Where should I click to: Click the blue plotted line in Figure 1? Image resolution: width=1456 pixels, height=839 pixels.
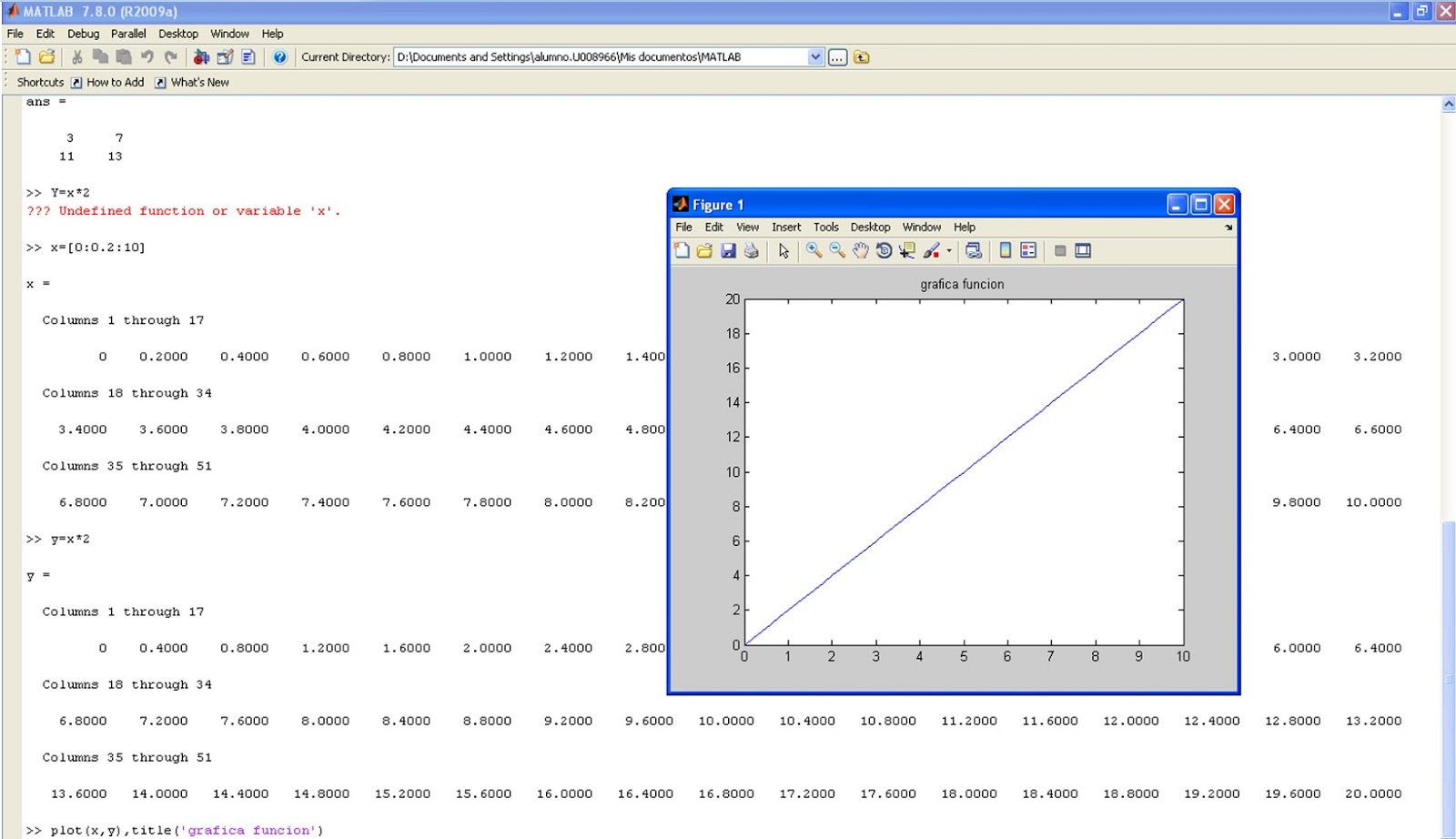point(965,471)
